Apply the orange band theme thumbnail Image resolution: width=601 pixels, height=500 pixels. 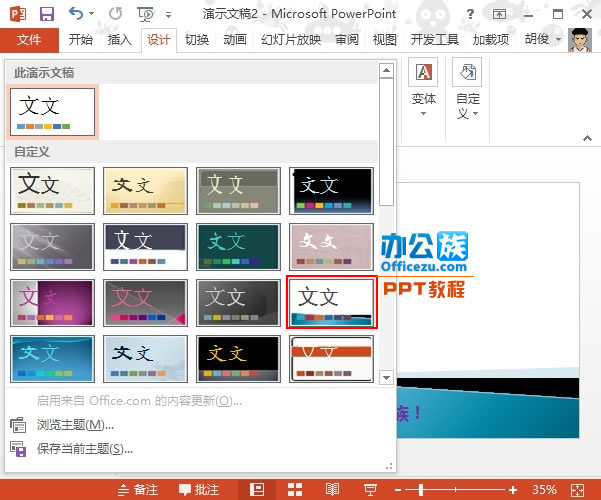[x=331, y=359]
